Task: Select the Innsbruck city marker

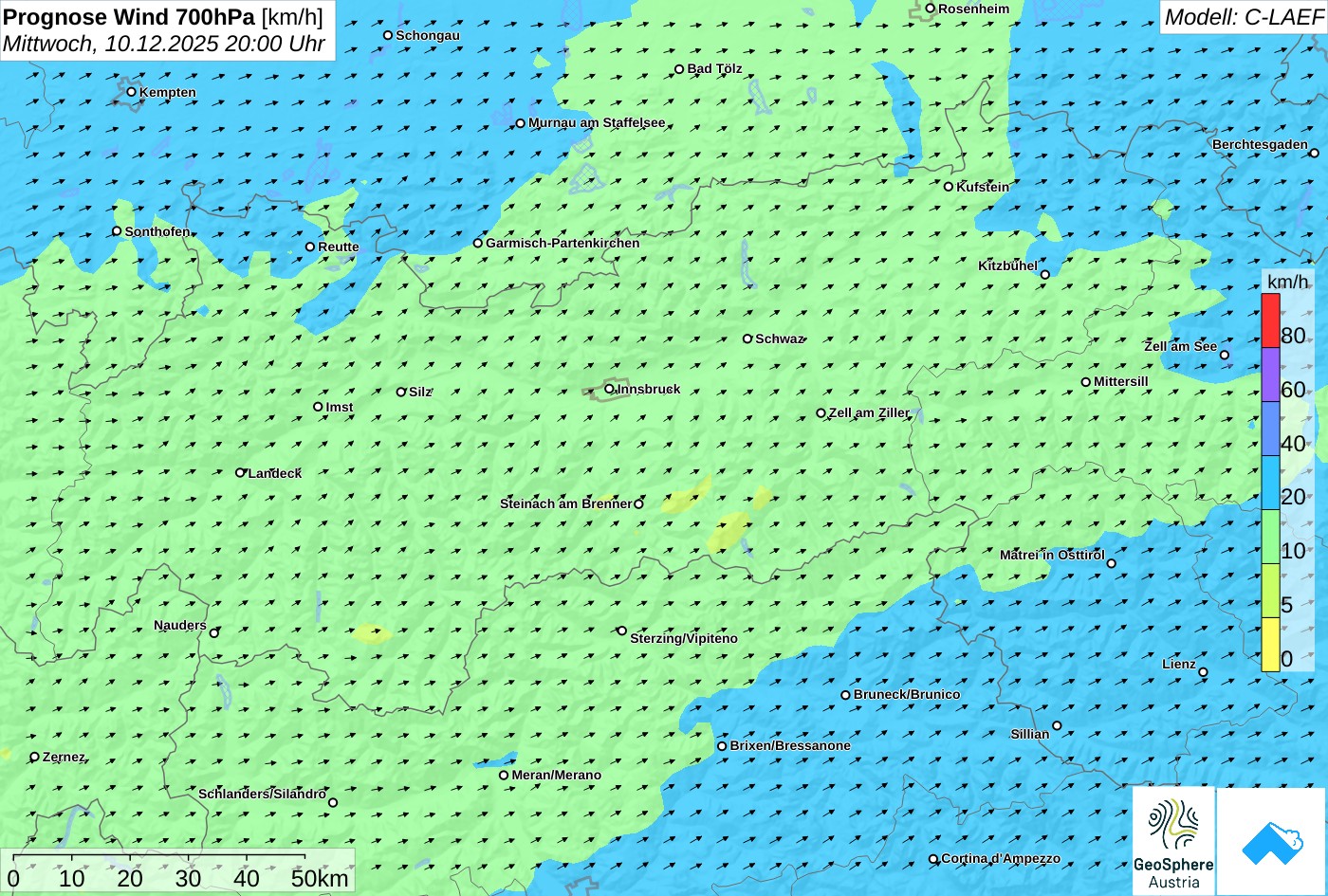Action: coord(609,389)
